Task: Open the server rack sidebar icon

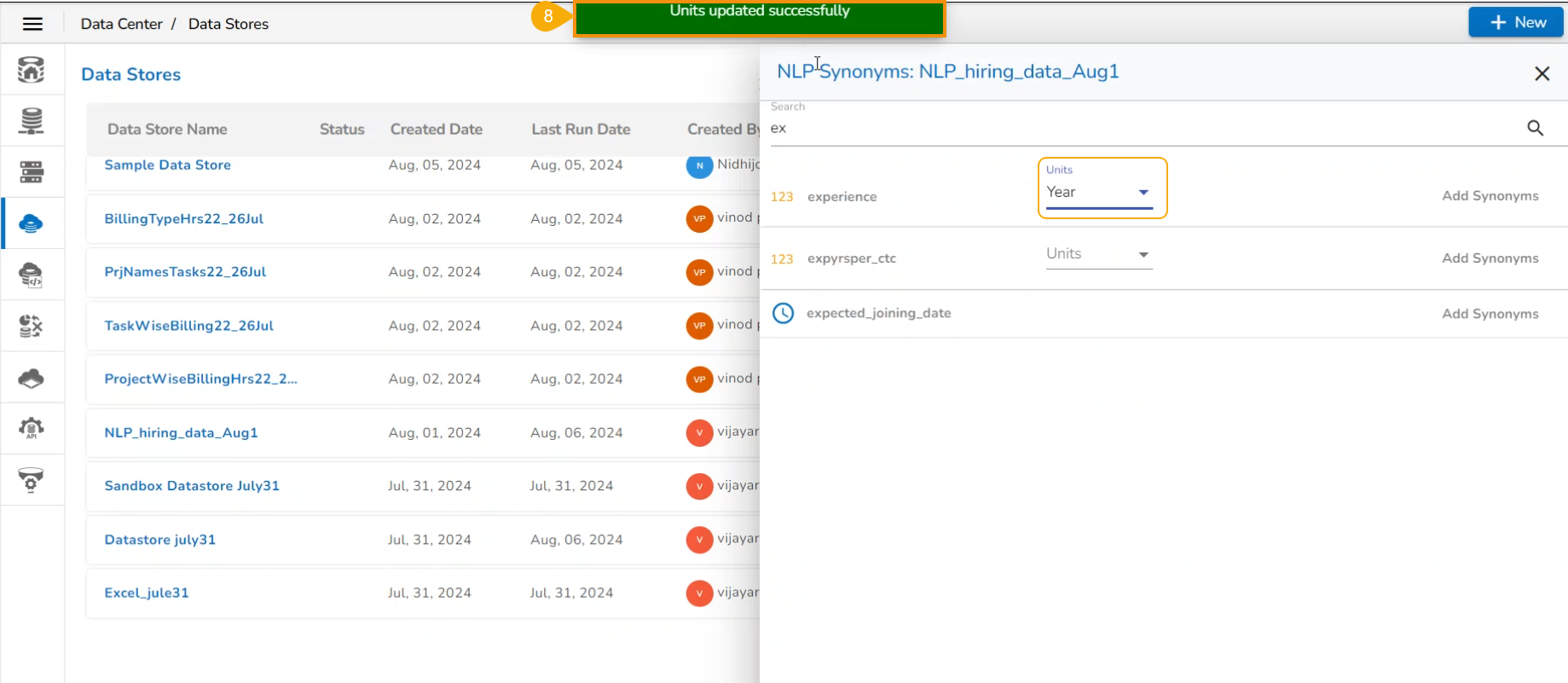Action: pyautogui.click(x=32, y=172)
